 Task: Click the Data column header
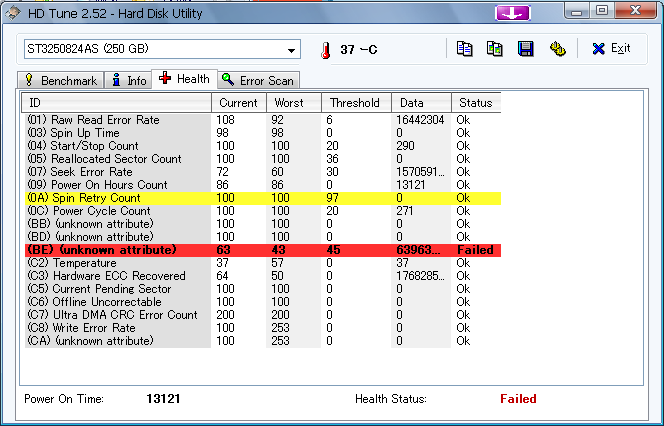pyautogui.click(x=421, y=102)
